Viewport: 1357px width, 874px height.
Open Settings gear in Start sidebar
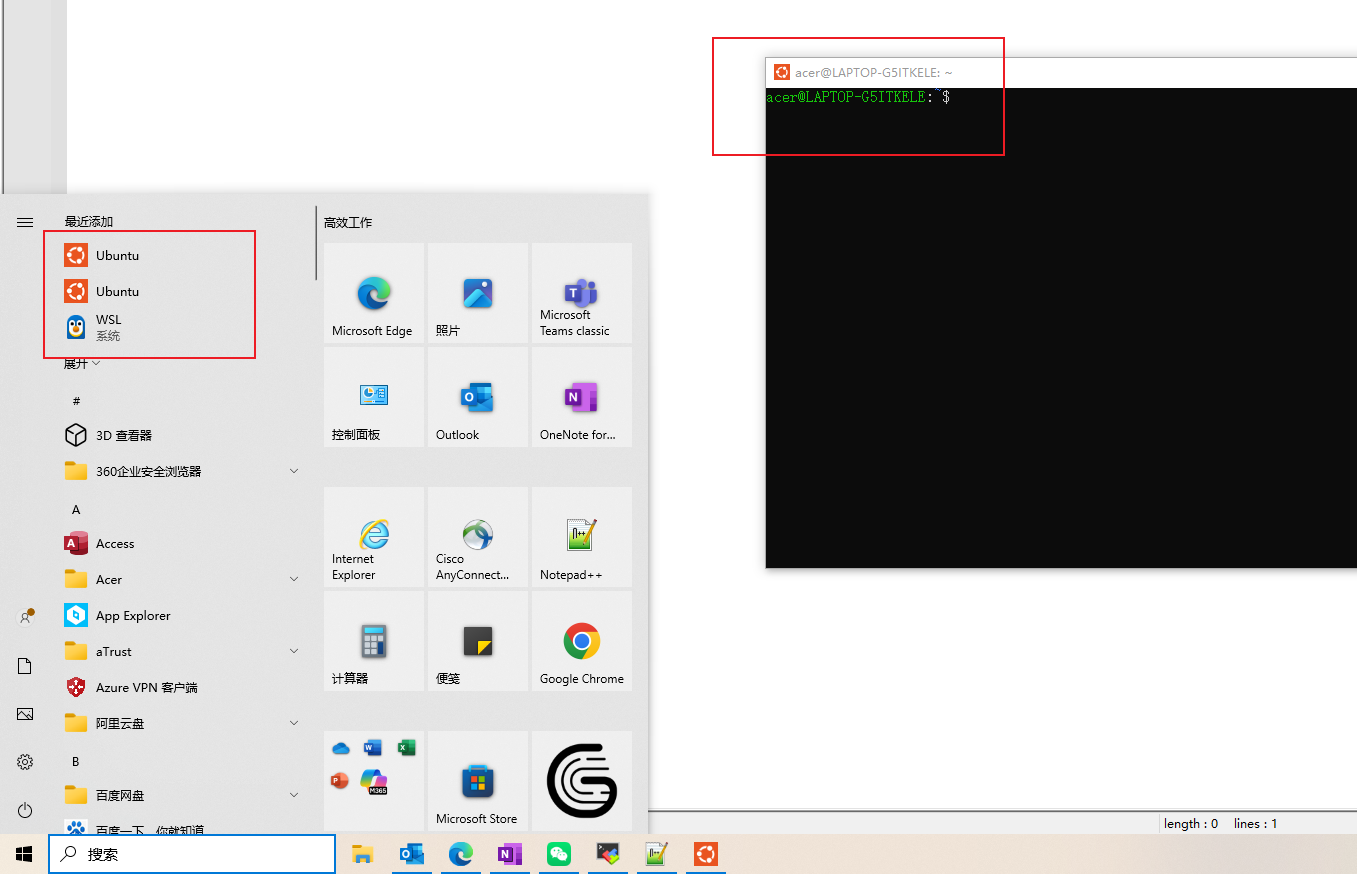click(x=25, y=761)
